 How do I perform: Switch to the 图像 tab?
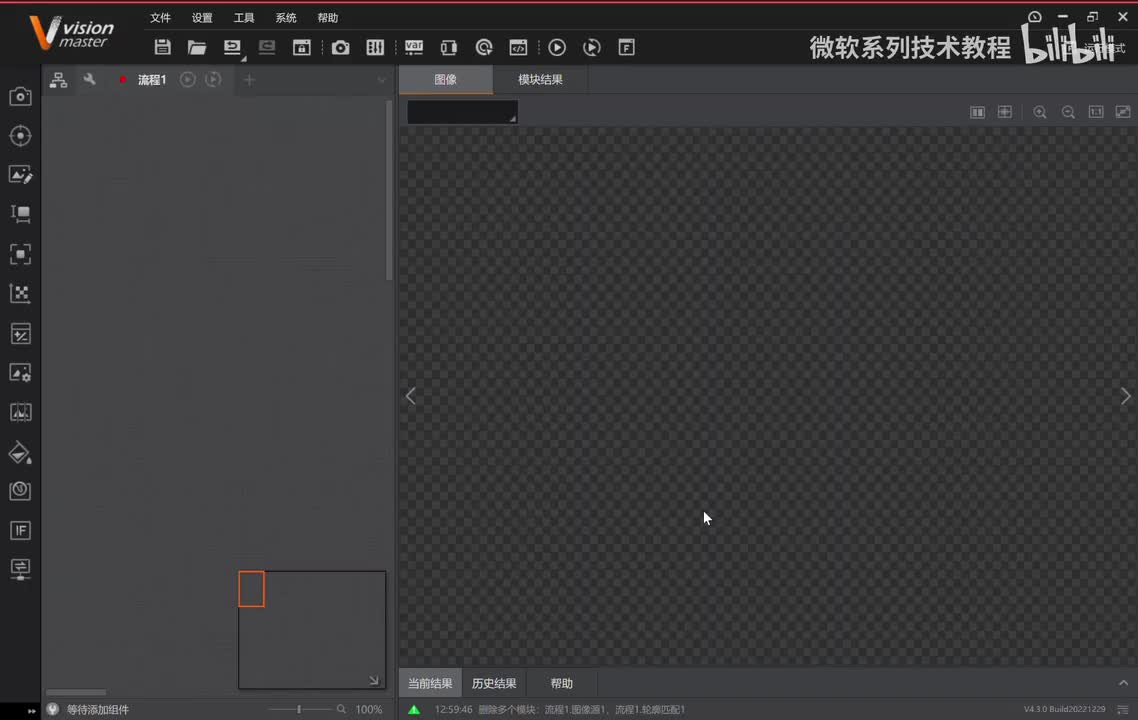pyautogui.click(x=446, y=80)
